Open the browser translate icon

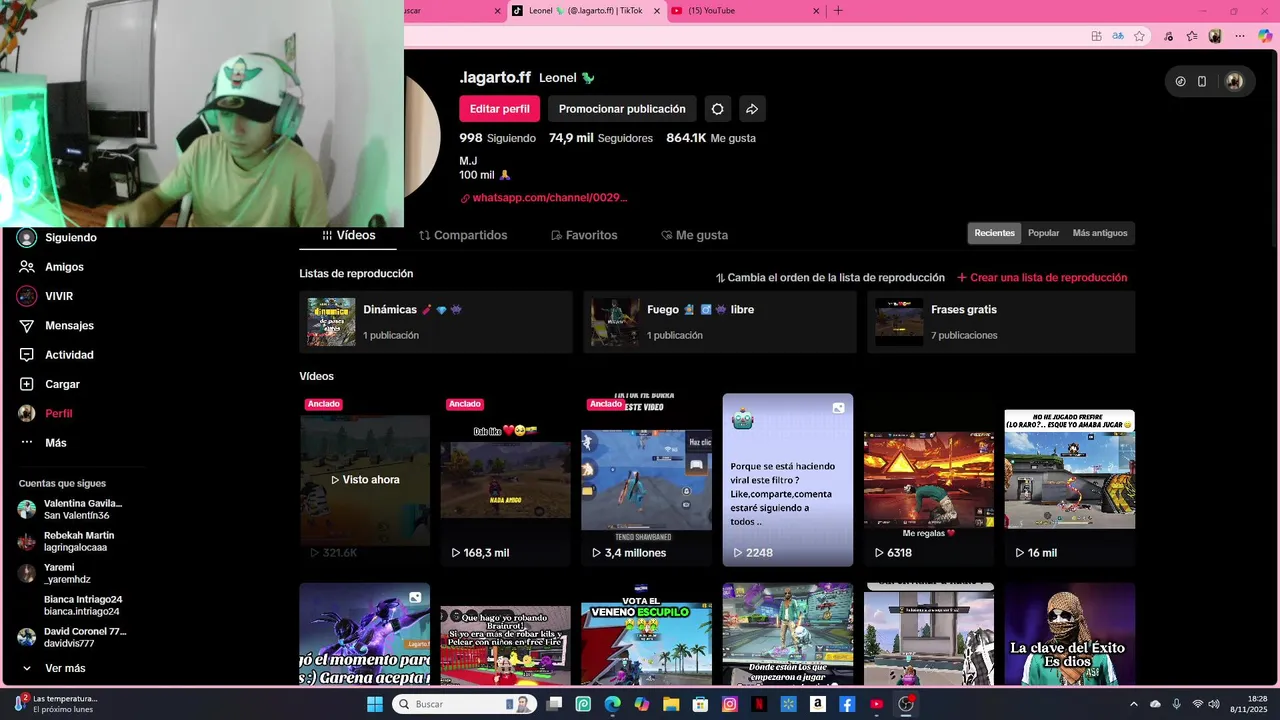pos(1118,36)
